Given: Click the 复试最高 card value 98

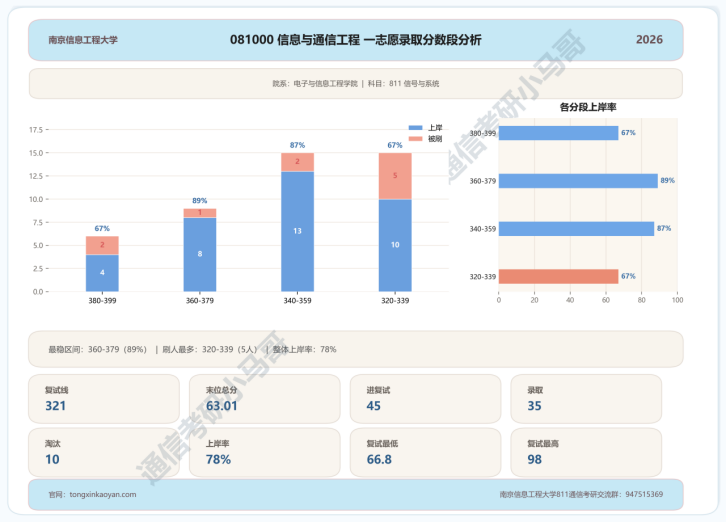Looking at the screenshot, I should [534, 459].
